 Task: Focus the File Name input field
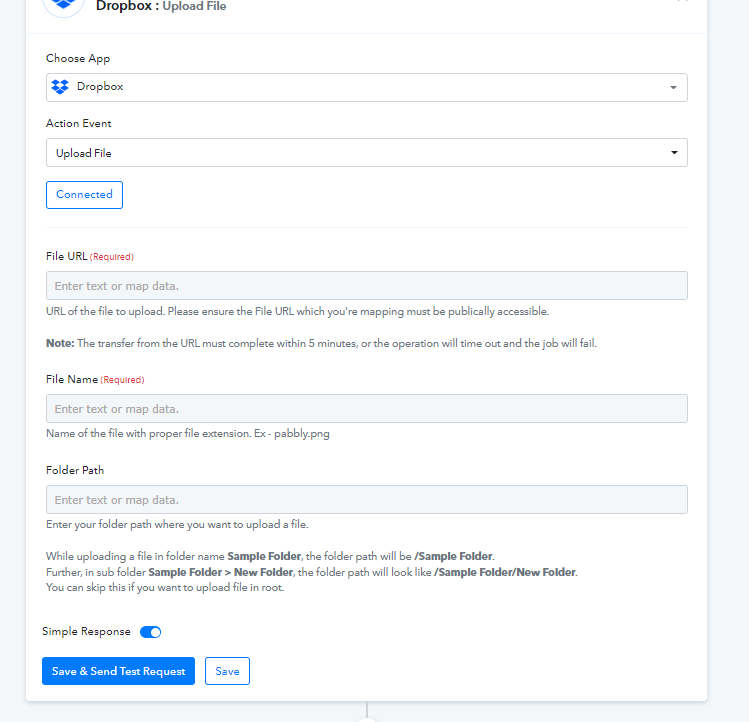[366, 409]
